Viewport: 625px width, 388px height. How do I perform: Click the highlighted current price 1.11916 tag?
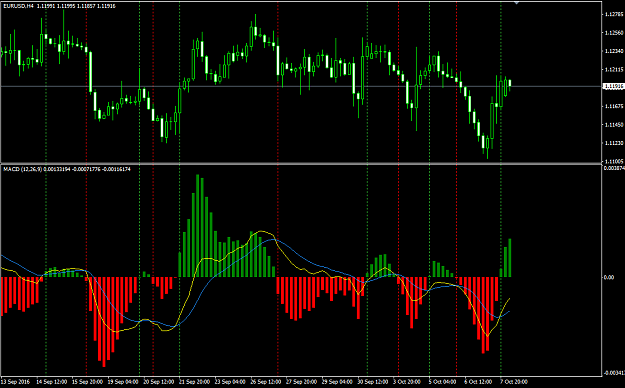pyautogui.click(x=614, y=87)
